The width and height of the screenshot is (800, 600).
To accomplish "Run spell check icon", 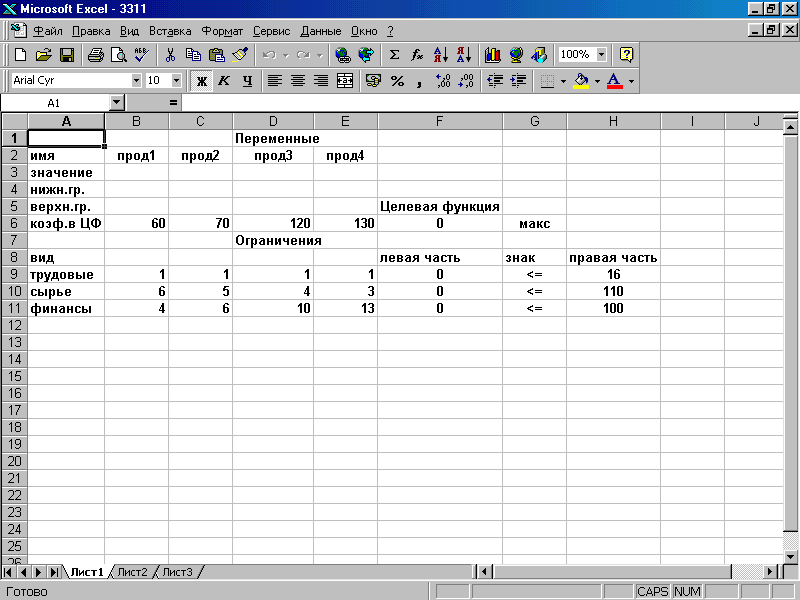I will tap(141, 55).
